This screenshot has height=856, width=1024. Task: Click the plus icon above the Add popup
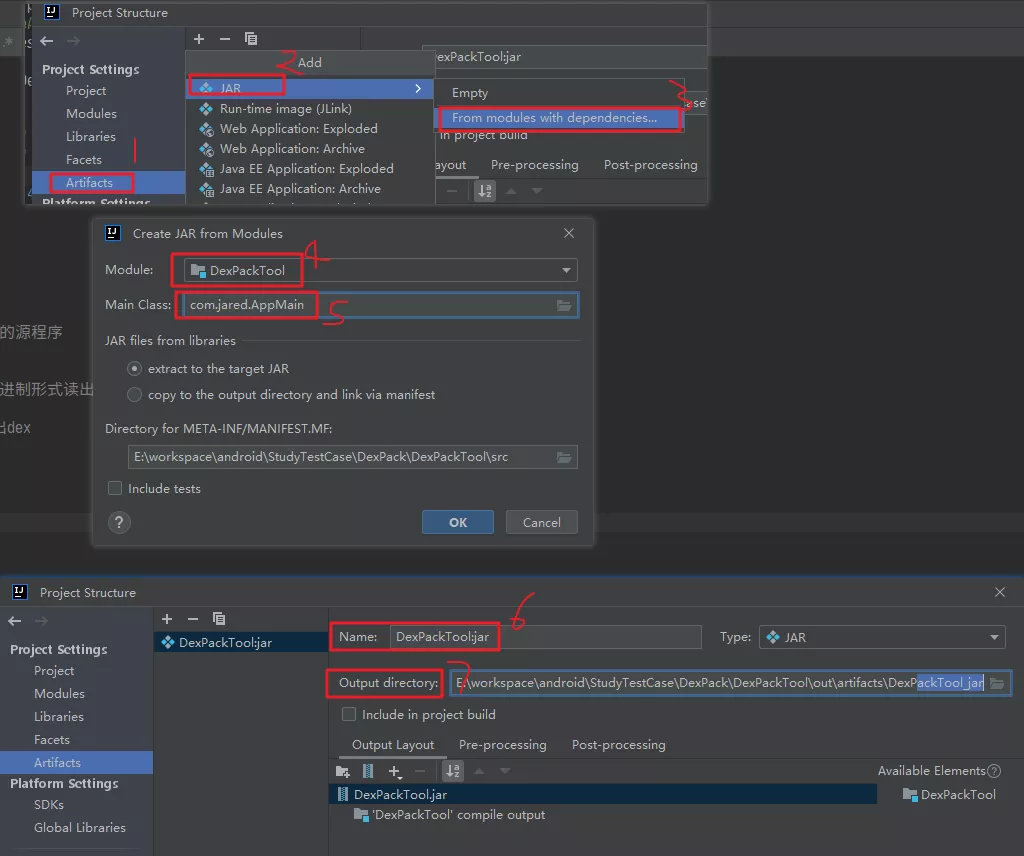[199, 39]
